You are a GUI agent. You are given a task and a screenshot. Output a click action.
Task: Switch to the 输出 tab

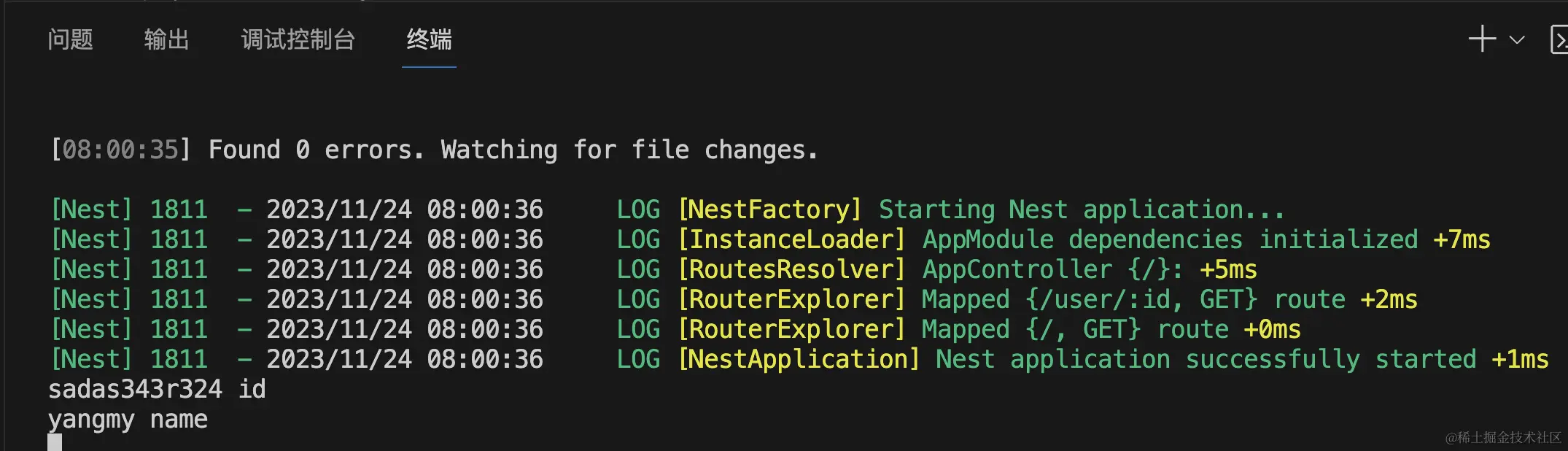coord(166,39)
